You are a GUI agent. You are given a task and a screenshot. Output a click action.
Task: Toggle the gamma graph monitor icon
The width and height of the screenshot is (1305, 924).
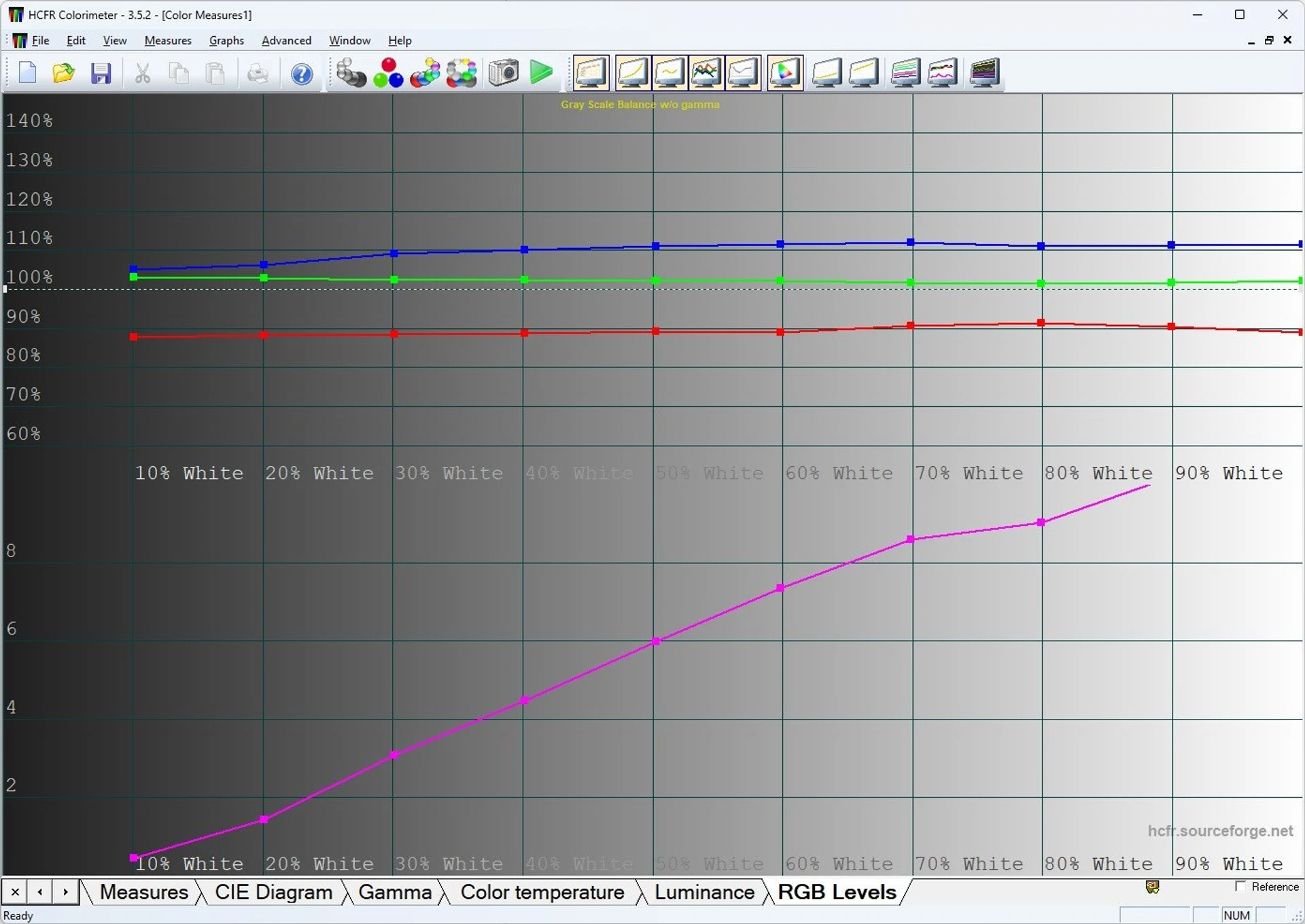click(669, 73)
